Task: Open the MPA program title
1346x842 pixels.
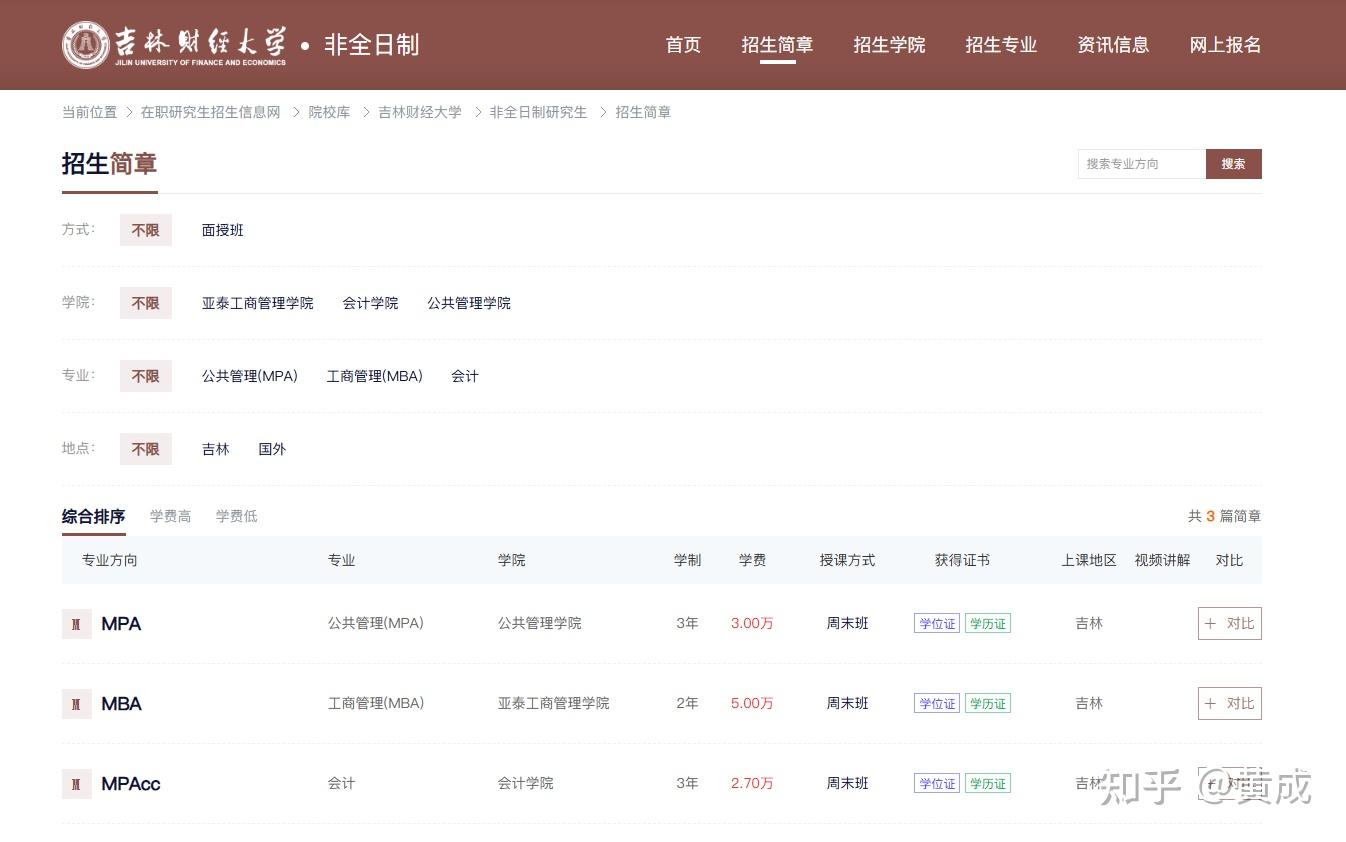Action: [x=121, y=624]
